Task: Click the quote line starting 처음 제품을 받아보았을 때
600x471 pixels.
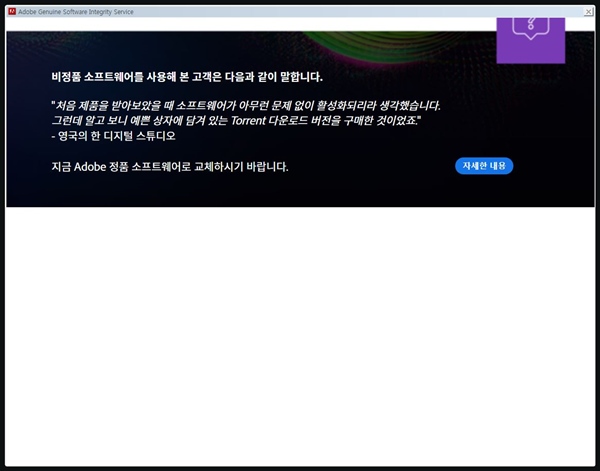Action: point(246,105)
